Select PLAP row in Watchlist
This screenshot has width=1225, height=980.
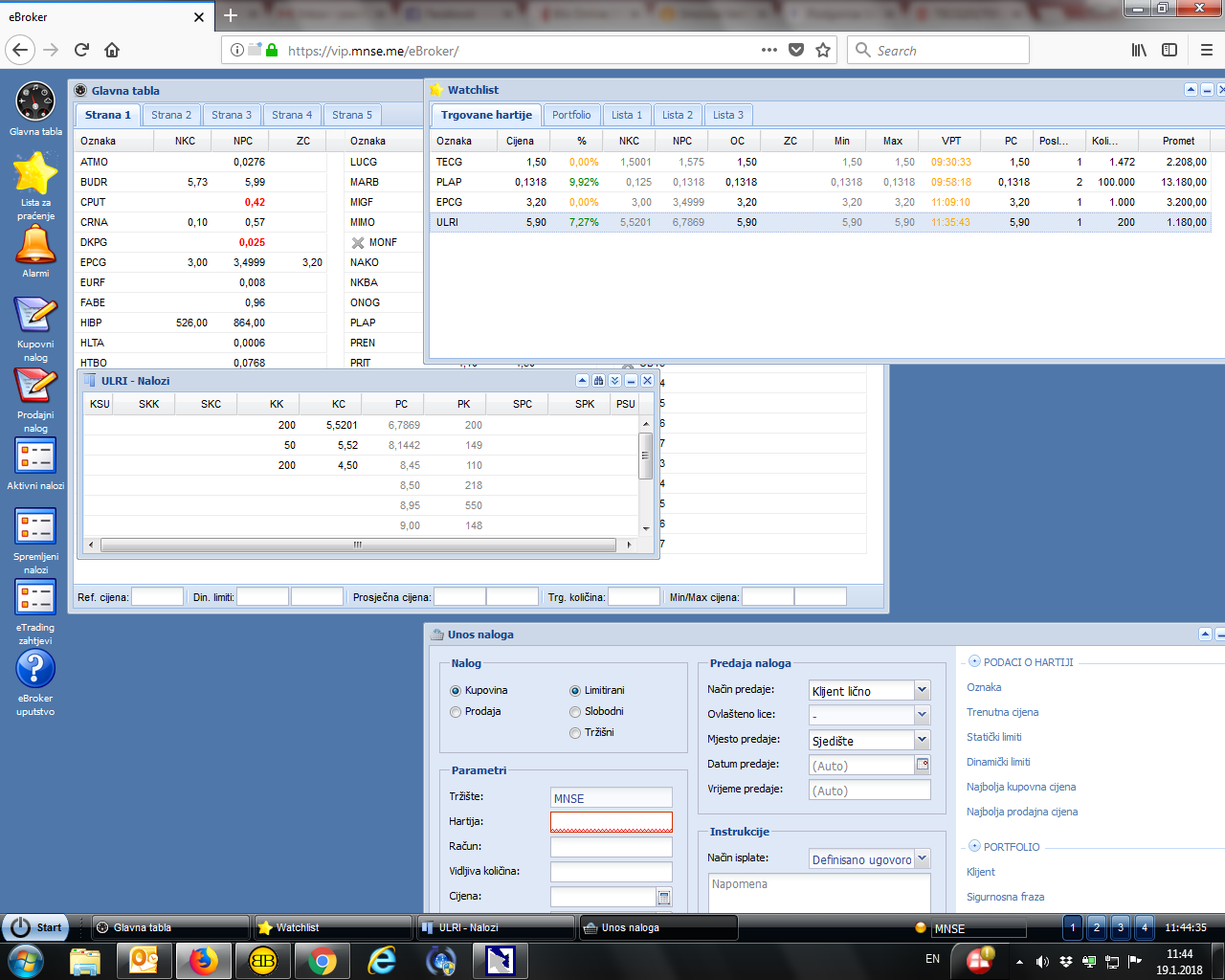[820, 182]
